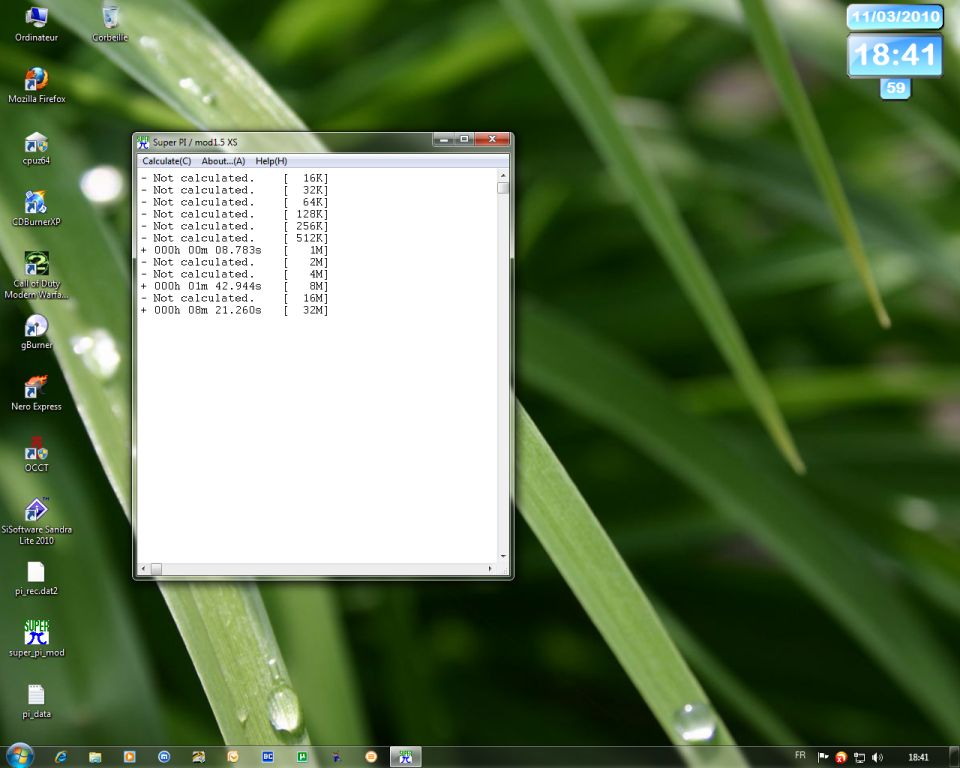Click the Super PI vertical scrollbar down arrow
Screen dimensions: 960x768
pos(503,556)
